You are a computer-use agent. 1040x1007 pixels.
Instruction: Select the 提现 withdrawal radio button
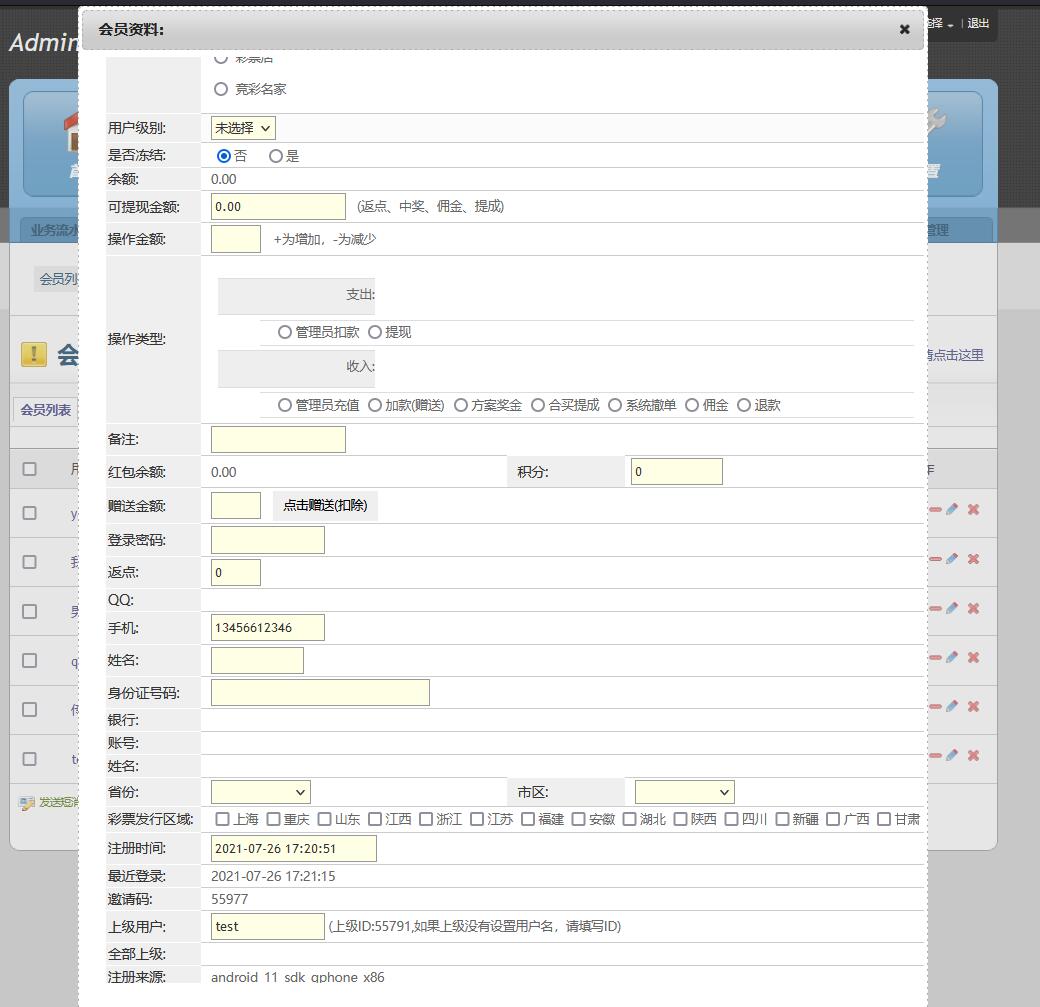pyautogui.click(x=375, y=332)
